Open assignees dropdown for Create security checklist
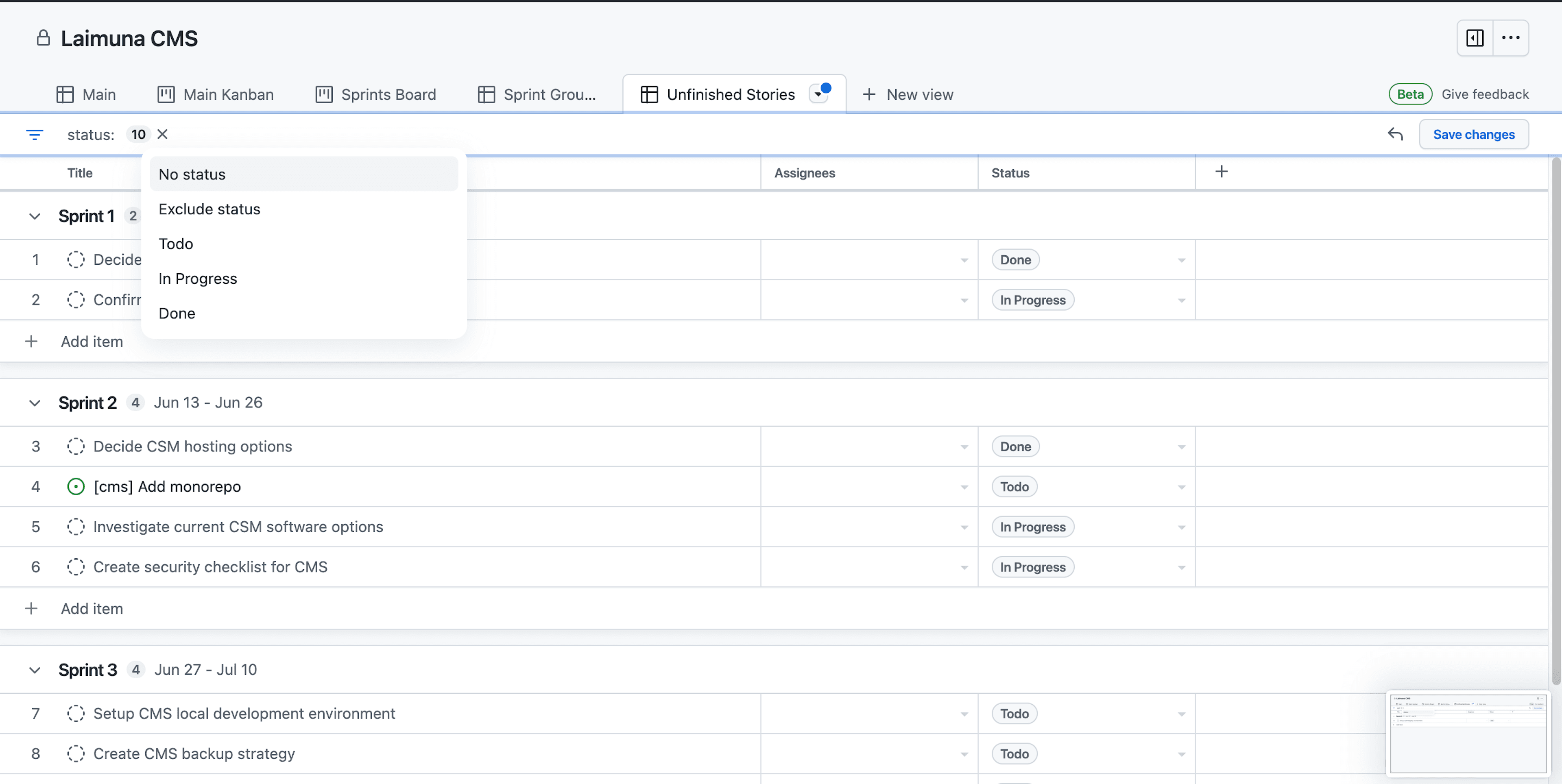 pos(964,568)
